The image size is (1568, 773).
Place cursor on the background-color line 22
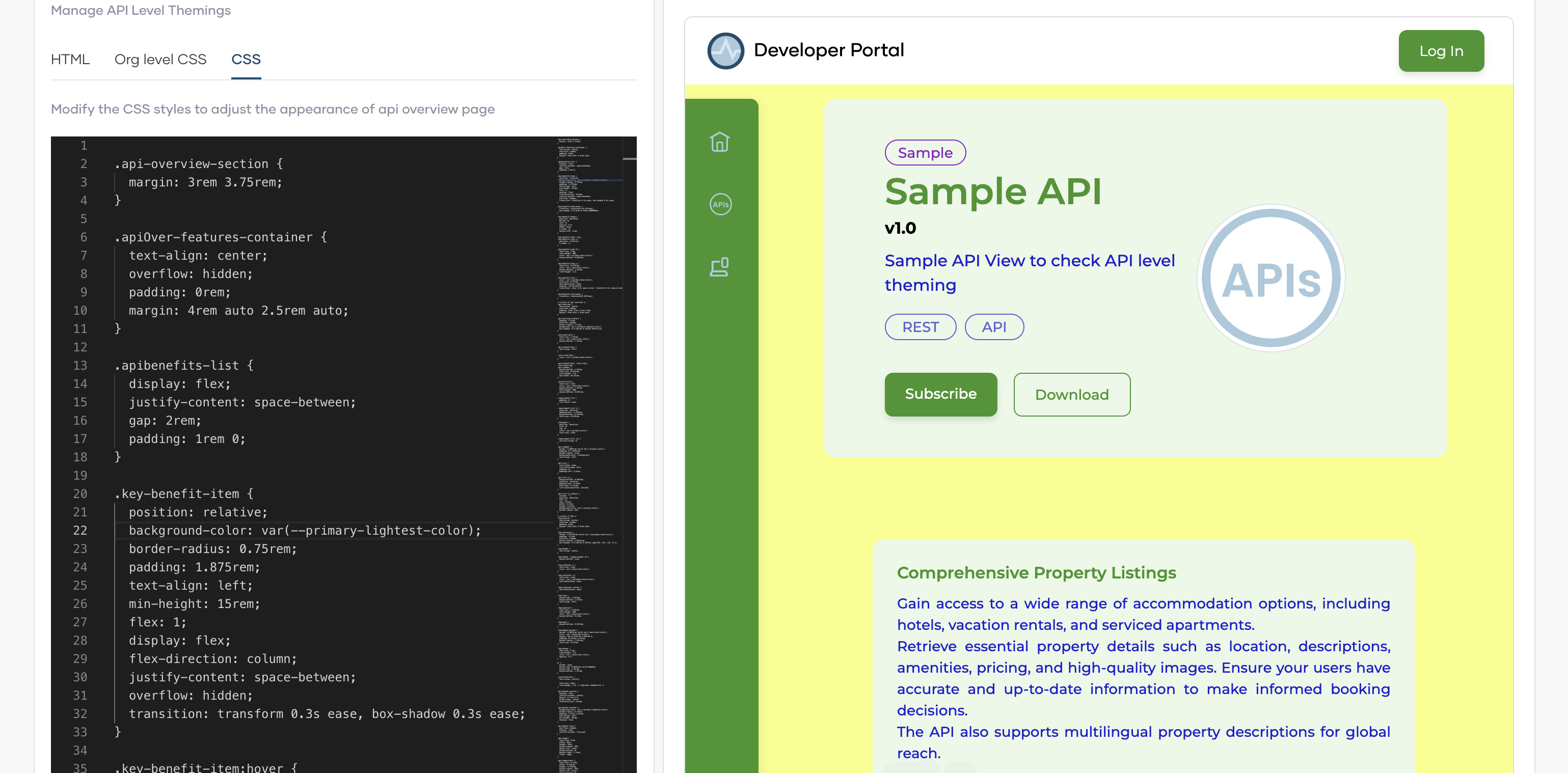tap(304, 530)
